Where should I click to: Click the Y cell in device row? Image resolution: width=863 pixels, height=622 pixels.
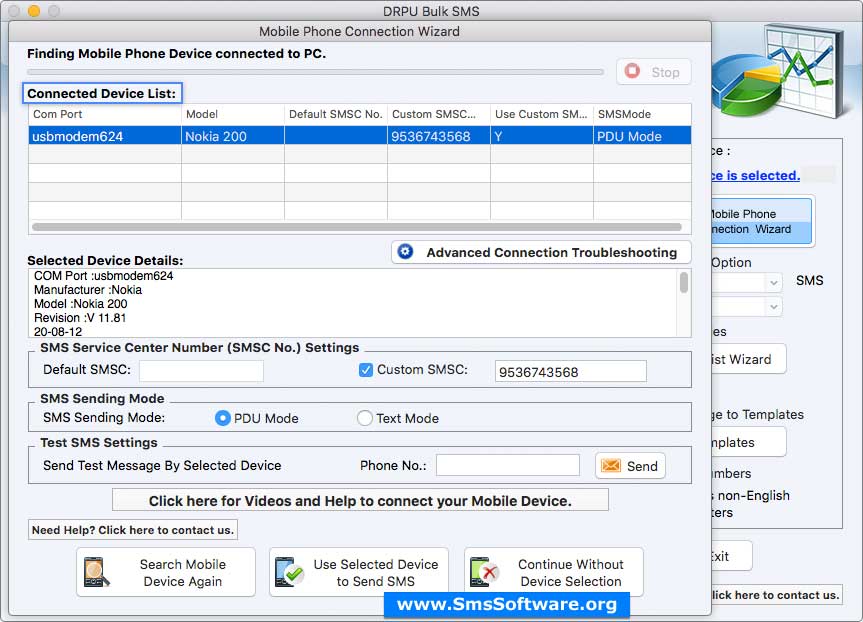[x=542, y=136]
